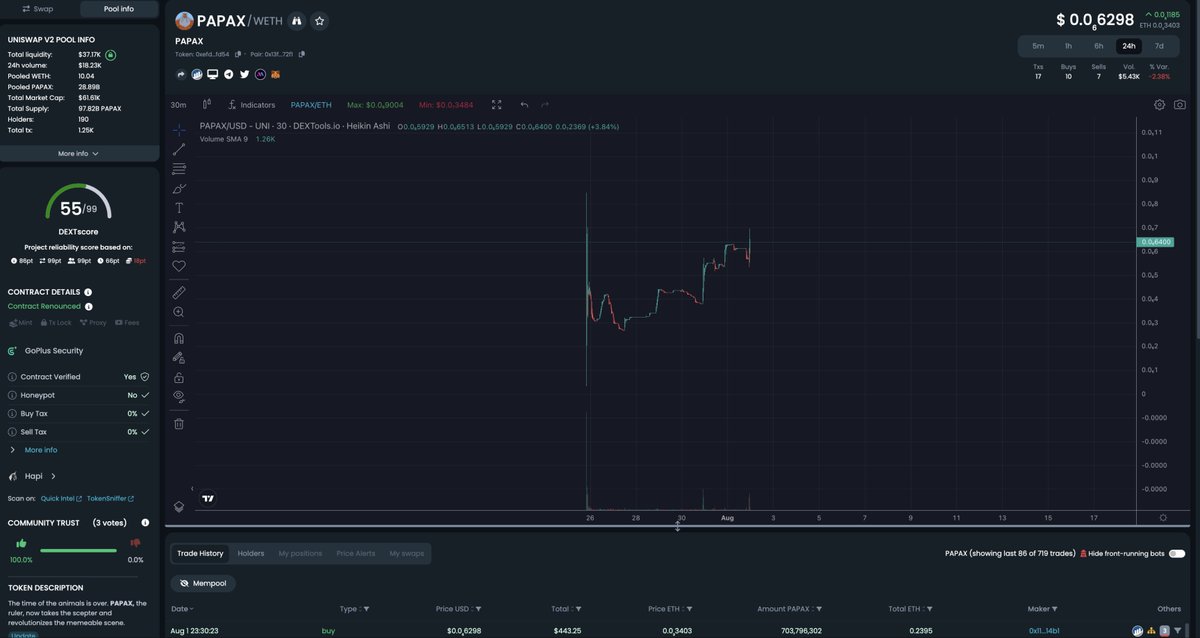Switch to Swap tab
The image size is (1200, 638).
(38, 9)
